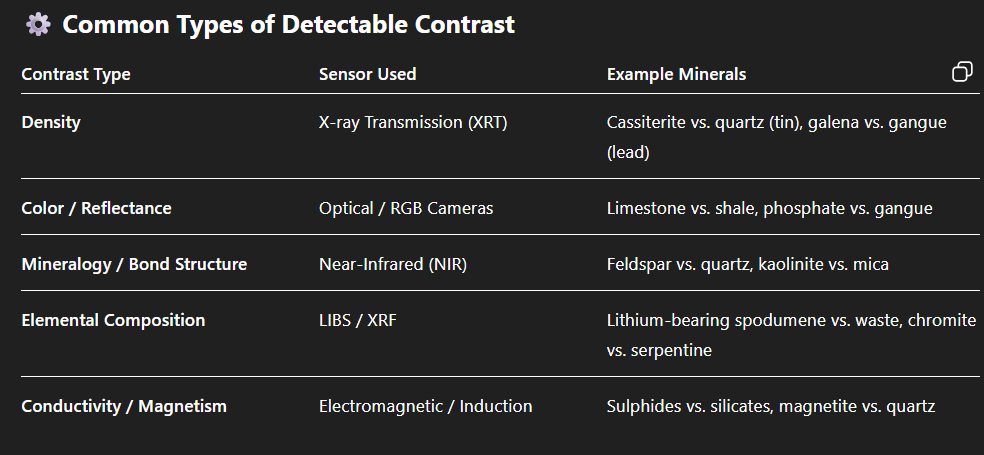Click the gear icon beside the heading
The image size is (984, 455).
tap(38, 24)
